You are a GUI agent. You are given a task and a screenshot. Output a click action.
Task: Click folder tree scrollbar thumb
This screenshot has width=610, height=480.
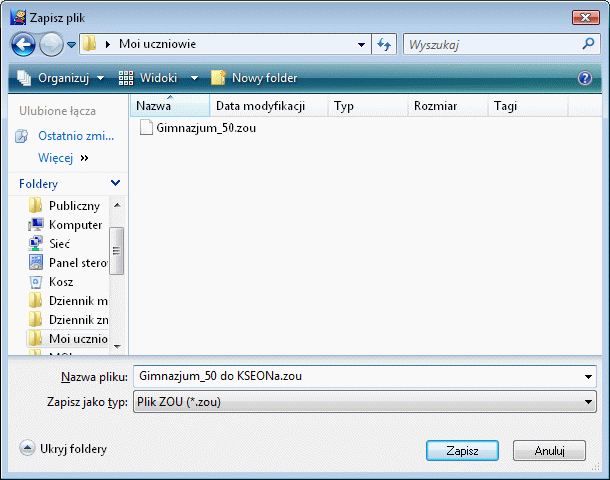tap(116, 251)
